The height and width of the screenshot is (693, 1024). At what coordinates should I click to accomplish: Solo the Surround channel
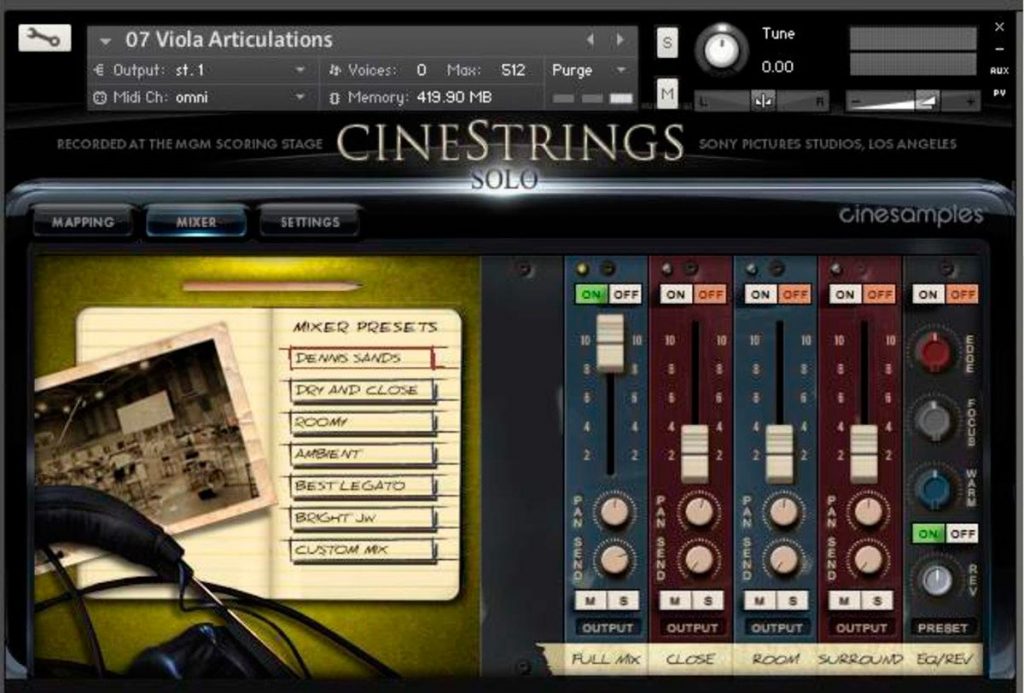pyautogui.click(x=877, y=600)
